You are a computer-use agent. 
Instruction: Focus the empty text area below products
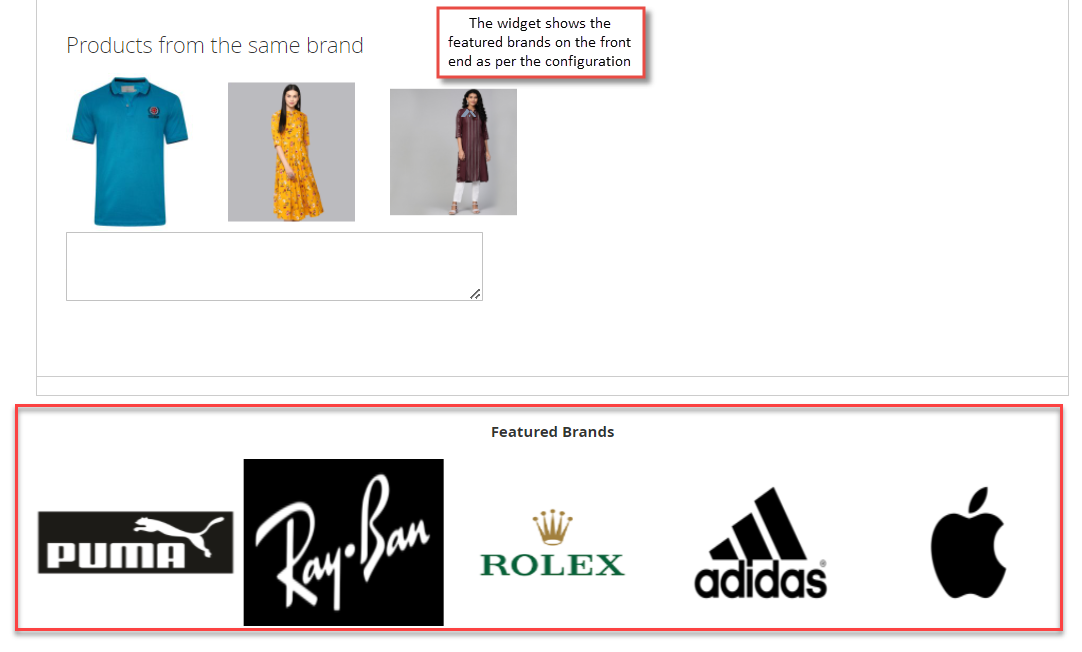[274, 266]
